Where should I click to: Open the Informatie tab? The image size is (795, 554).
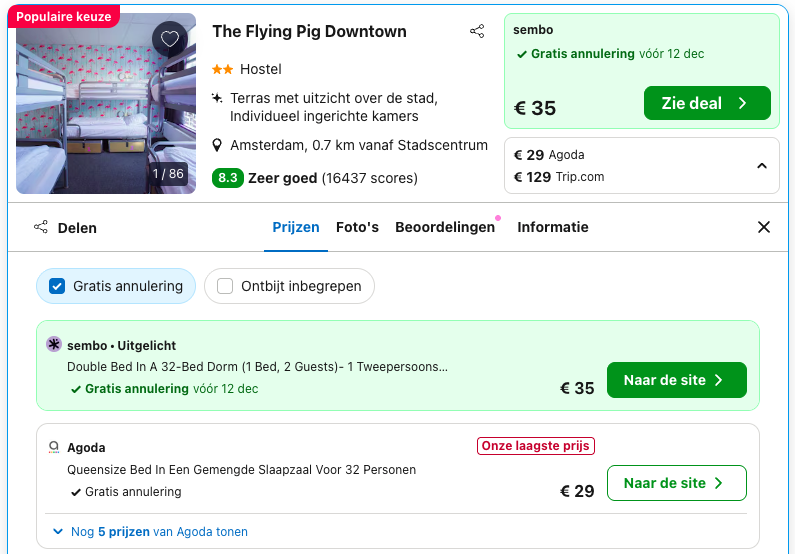(552, 227)
